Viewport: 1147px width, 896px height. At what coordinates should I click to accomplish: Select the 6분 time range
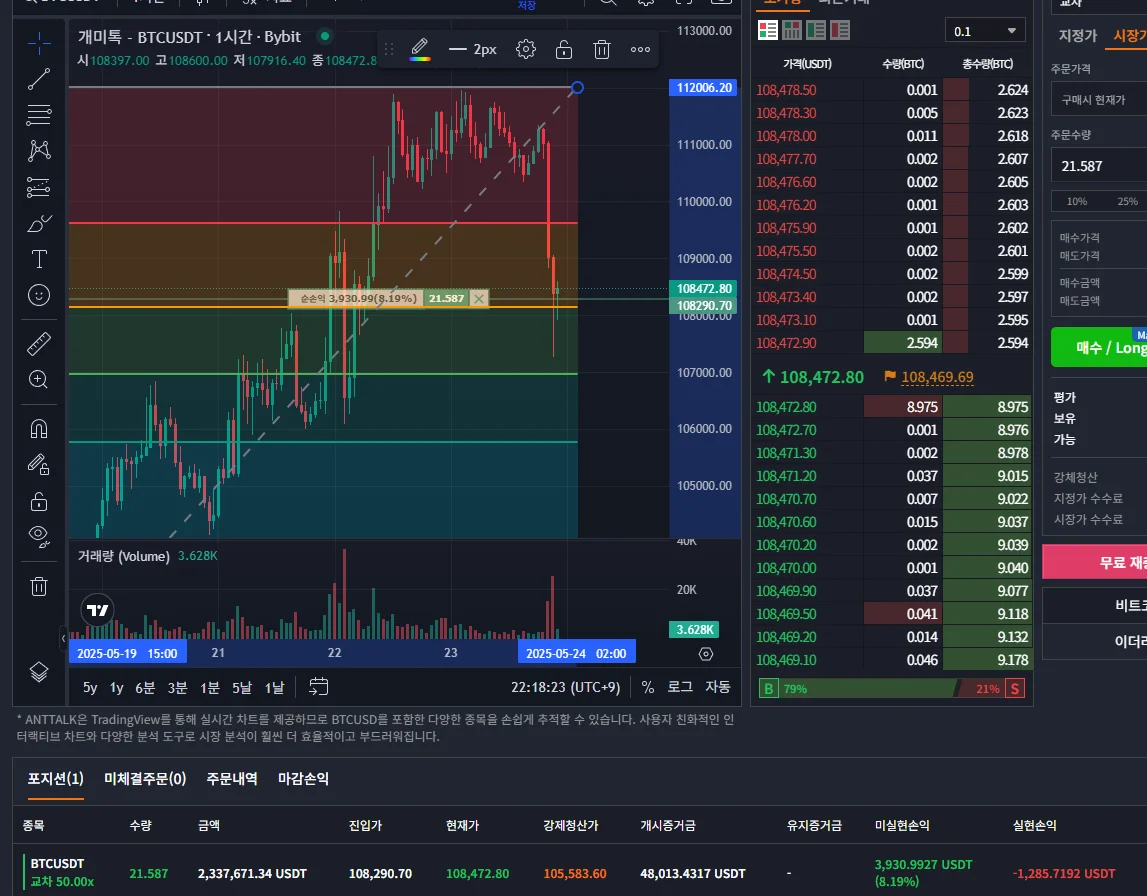click(145, 688)
